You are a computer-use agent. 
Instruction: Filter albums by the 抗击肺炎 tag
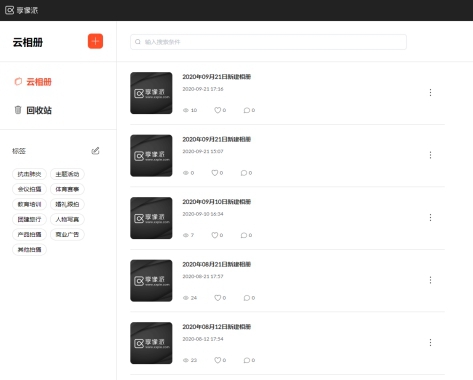click(29, 174)
